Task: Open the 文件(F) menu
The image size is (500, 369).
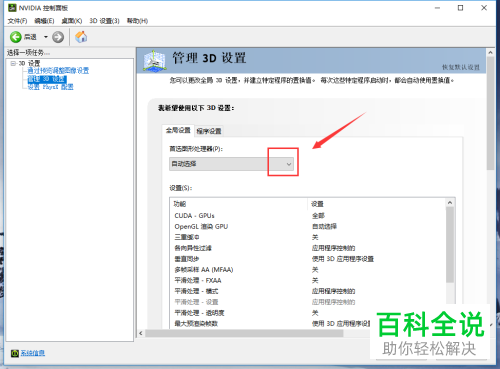Action: click(x=17, y=21)
